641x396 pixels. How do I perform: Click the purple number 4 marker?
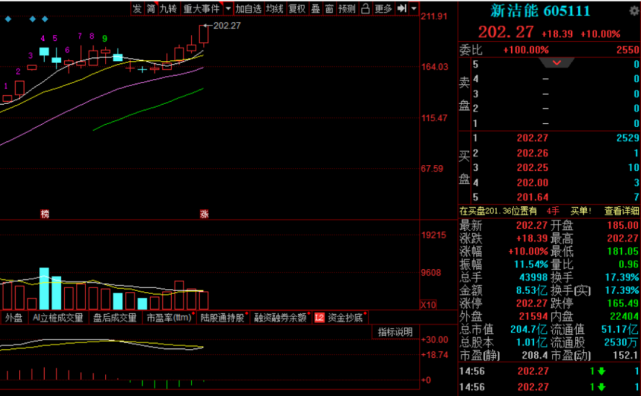click(x=43, y=39)
